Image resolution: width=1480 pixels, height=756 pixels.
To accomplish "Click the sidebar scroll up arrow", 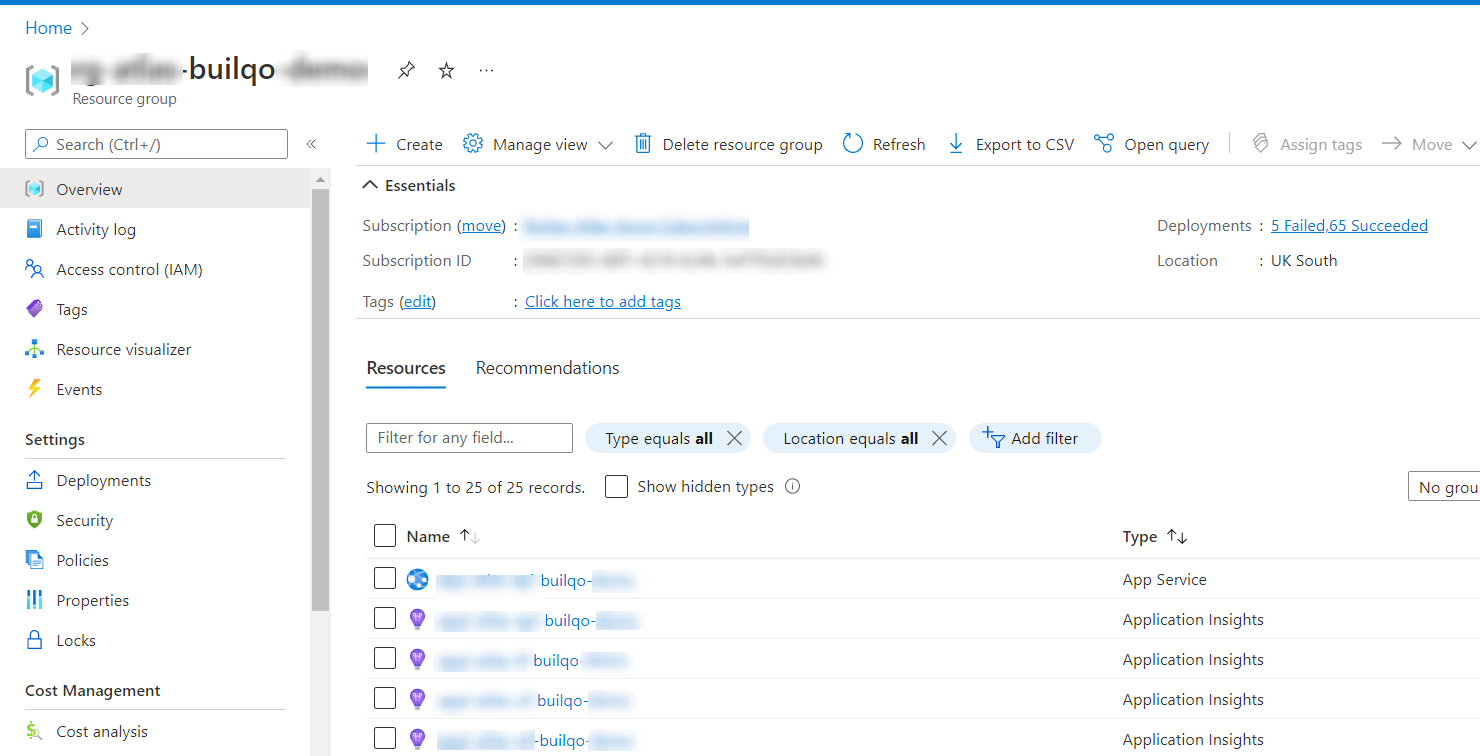I will [320, 179].
